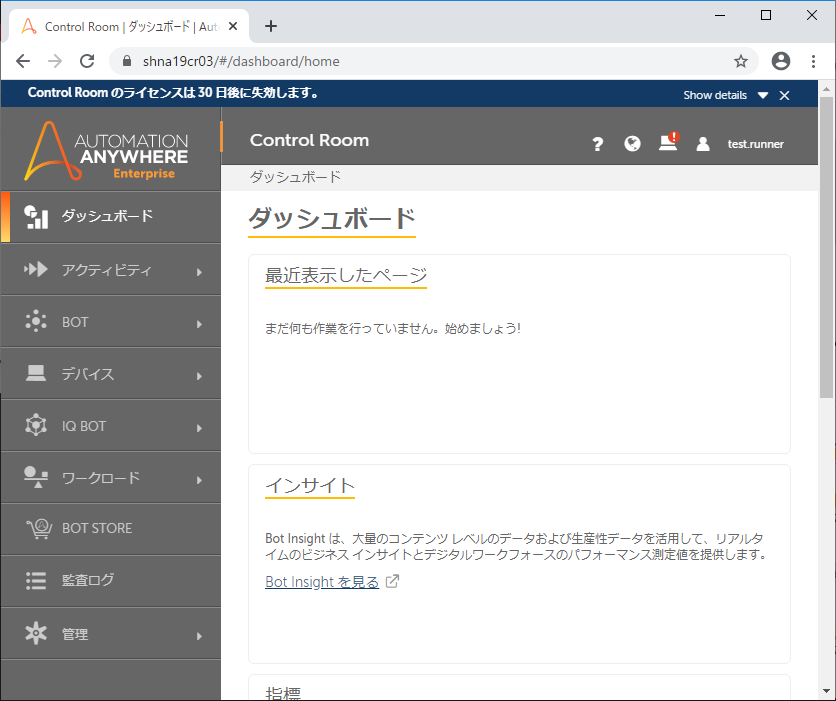Screen dimensions: 836x701
Task: Click the workload icon in sidebar
Action: point(36,477)
